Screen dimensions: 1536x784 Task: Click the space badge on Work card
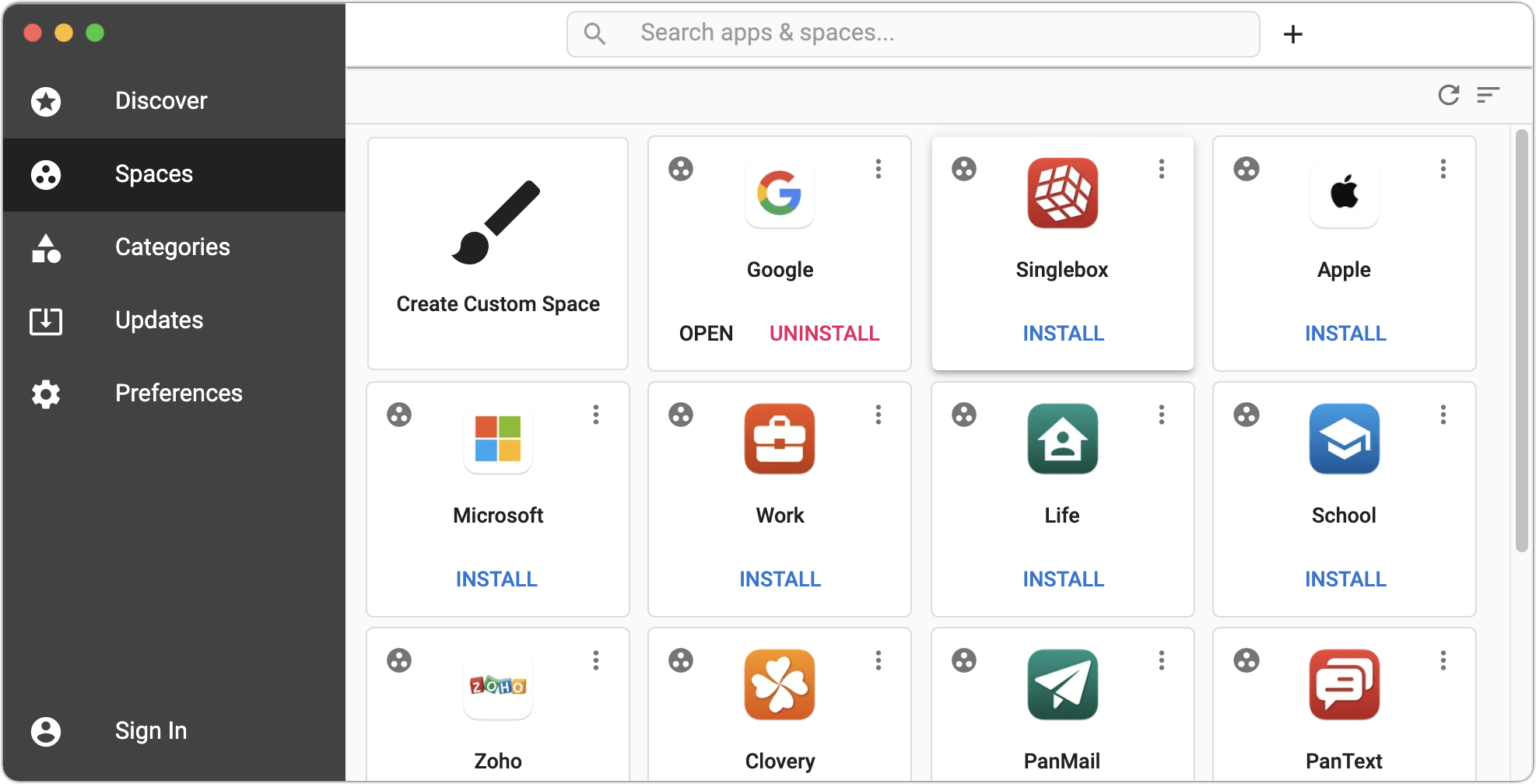click(681, 415)
